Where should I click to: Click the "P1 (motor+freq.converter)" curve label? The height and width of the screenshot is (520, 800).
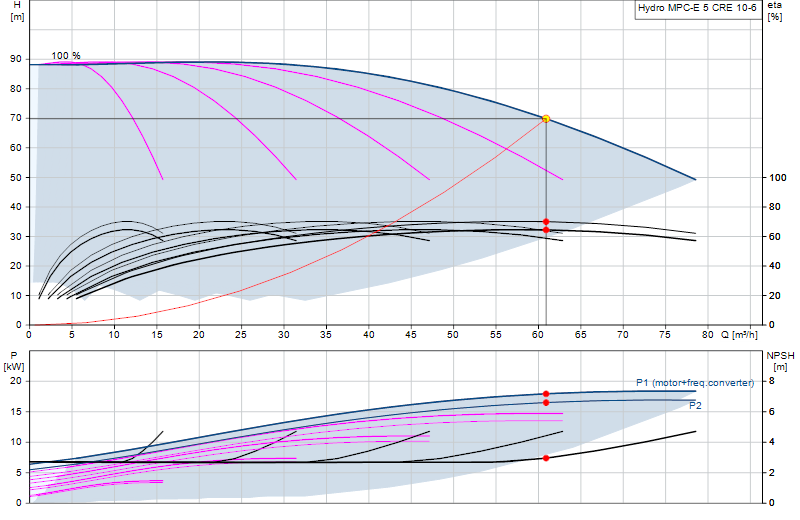click(695, 383)
